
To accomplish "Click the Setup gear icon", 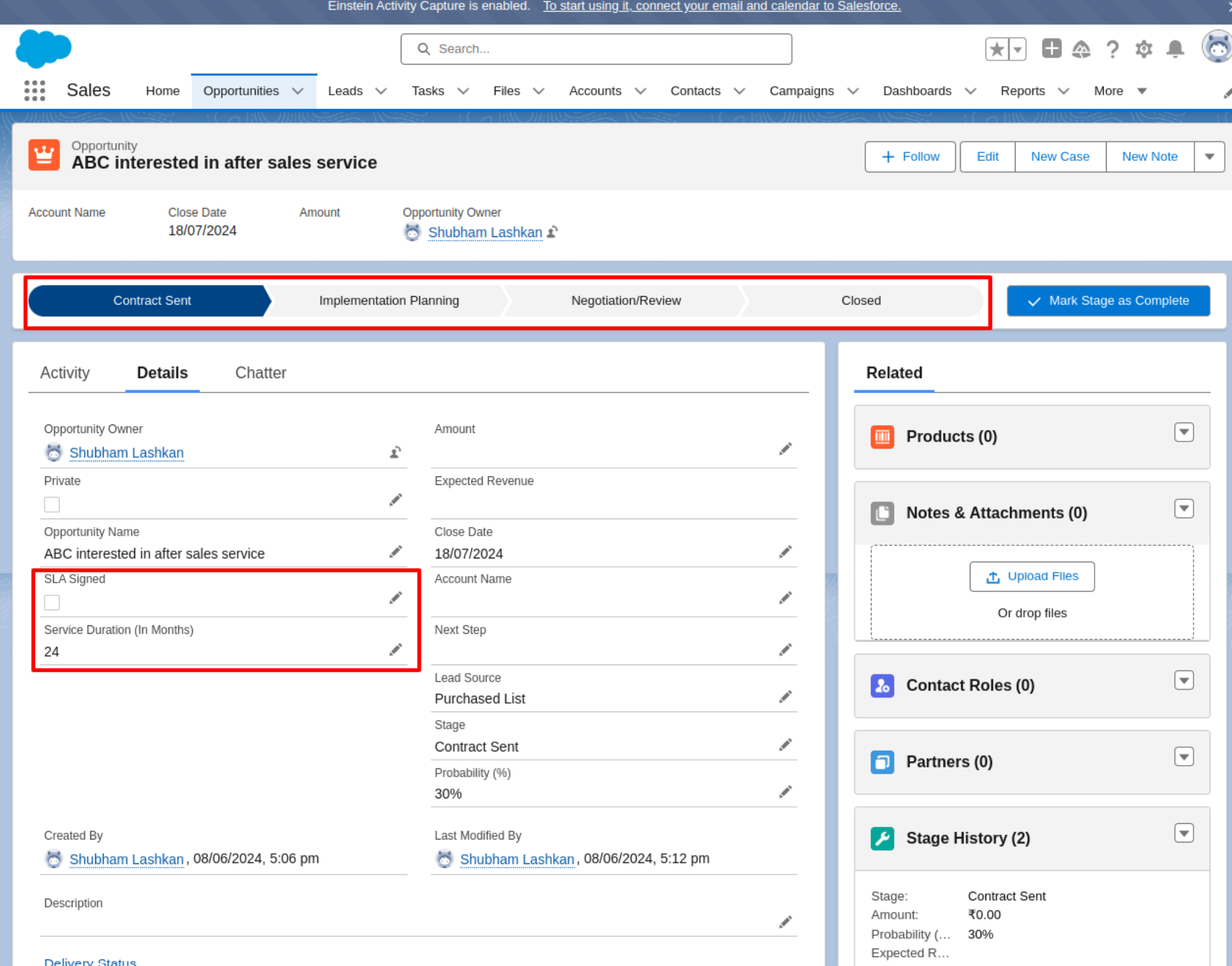I will click(x=1143, y=49).
